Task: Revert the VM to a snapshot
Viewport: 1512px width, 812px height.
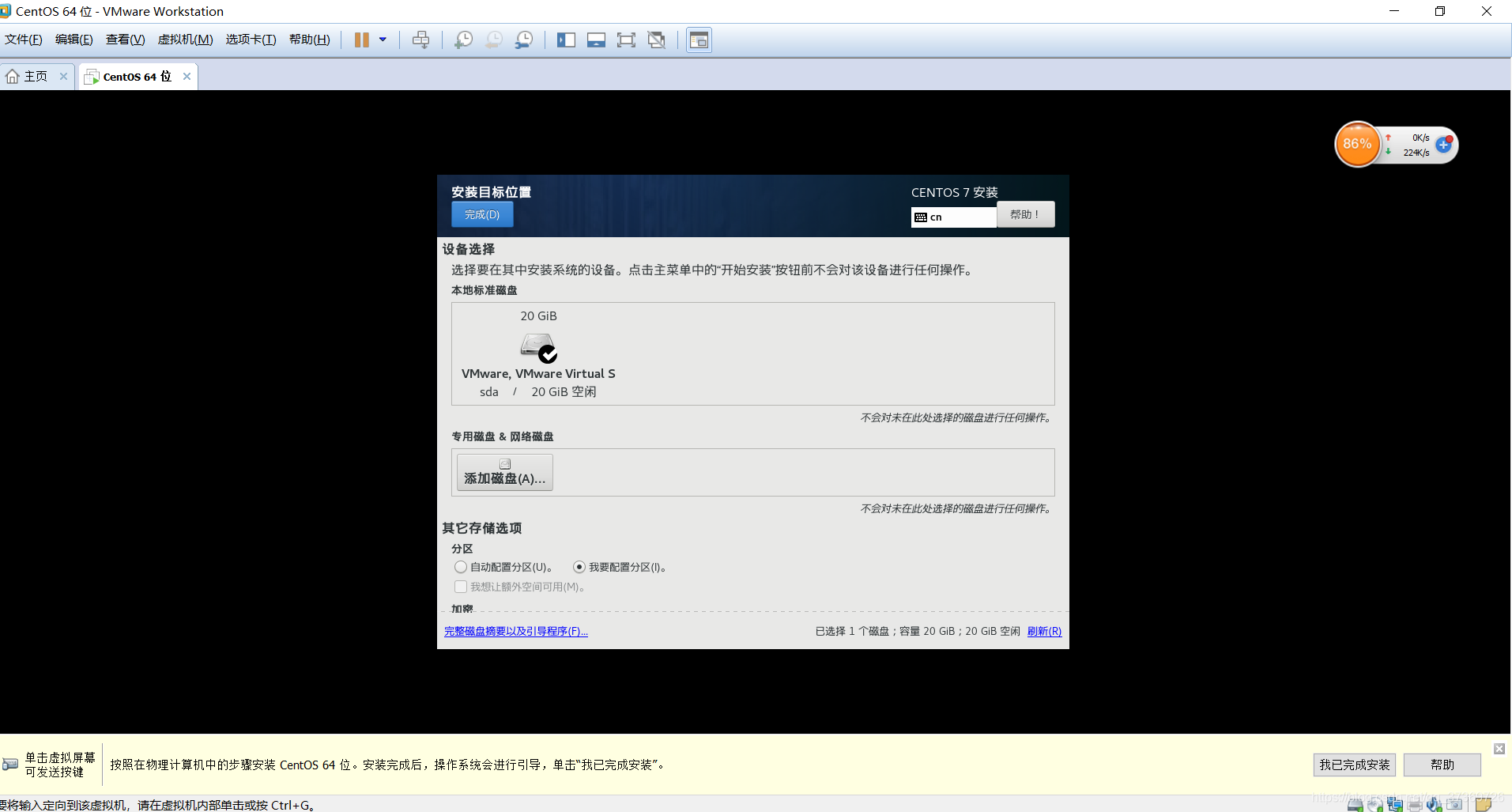Action: [493, 40]
